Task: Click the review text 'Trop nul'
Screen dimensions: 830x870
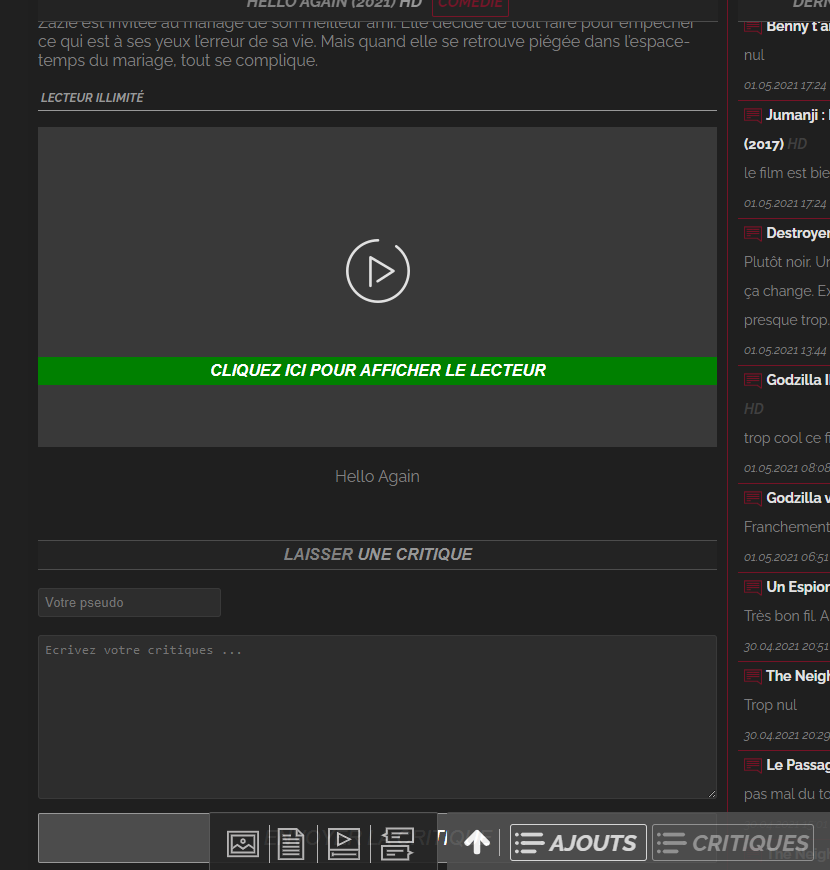Action: pos(770,705)
